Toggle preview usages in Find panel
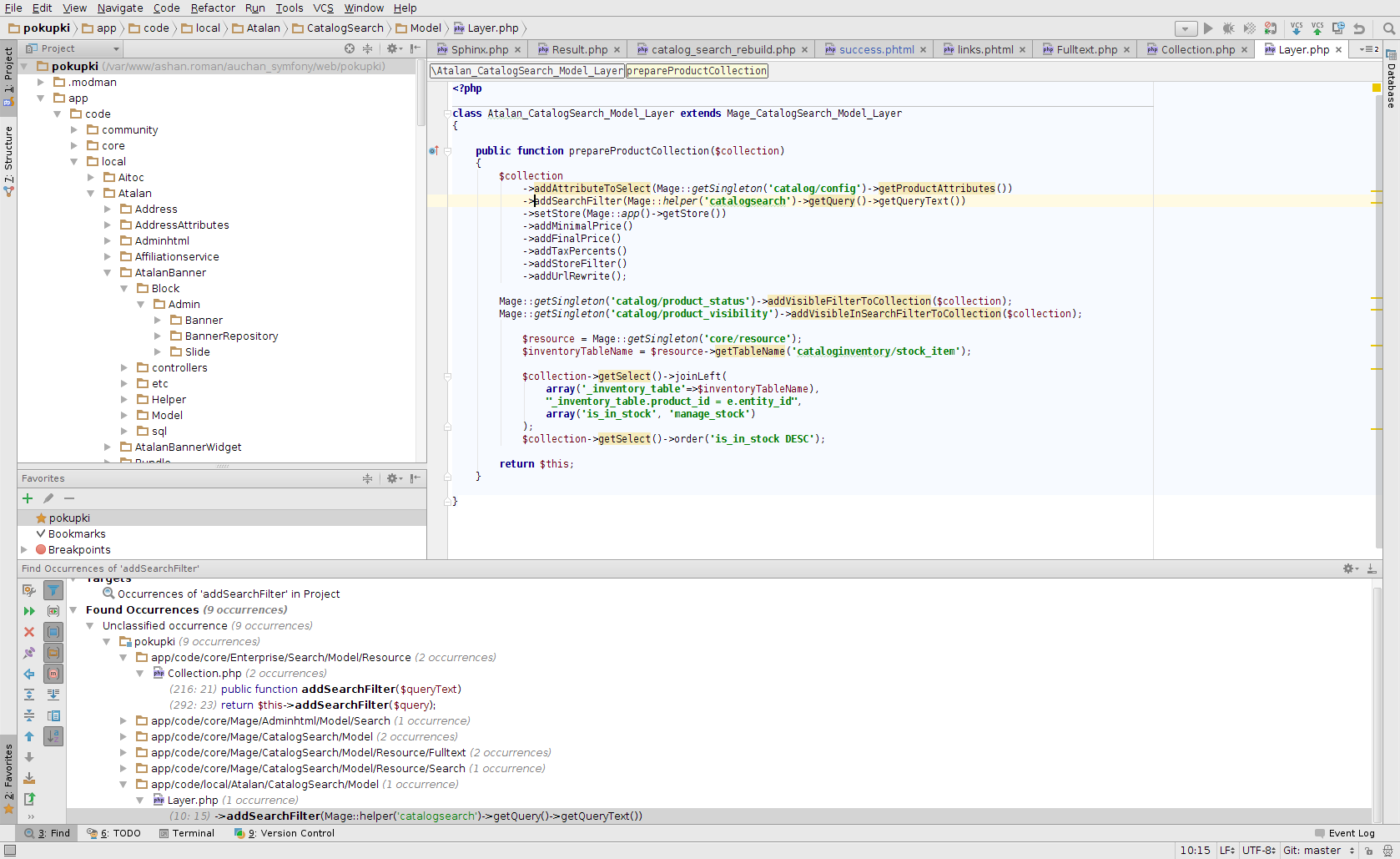The width and height of the screenshot is (1400, 859). point(53,715)
